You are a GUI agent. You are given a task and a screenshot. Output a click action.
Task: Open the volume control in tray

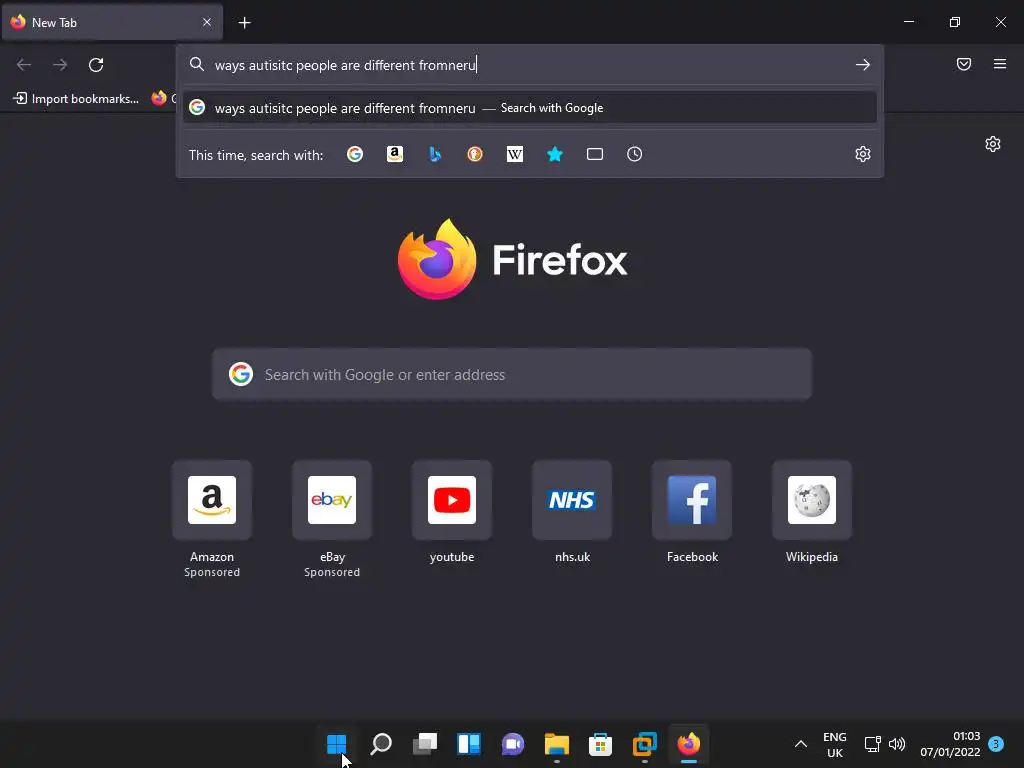[x=897, y=744]
